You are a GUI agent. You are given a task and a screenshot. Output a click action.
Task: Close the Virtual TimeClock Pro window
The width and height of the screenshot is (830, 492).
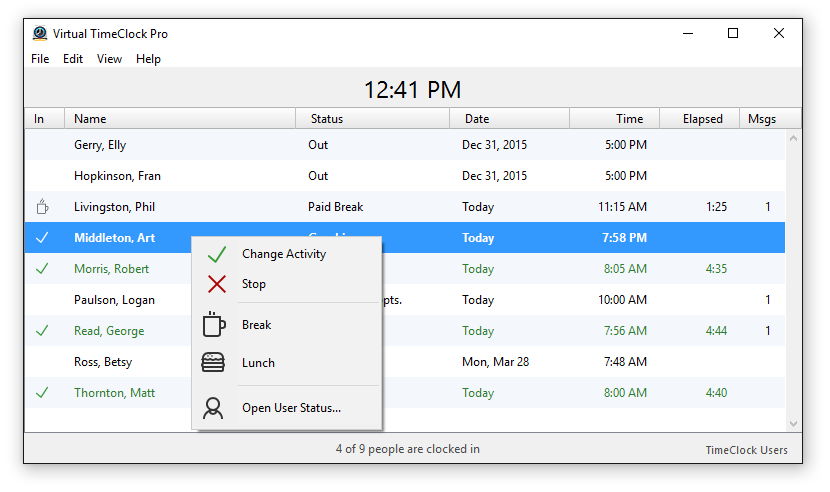click(x=779, y=33)
